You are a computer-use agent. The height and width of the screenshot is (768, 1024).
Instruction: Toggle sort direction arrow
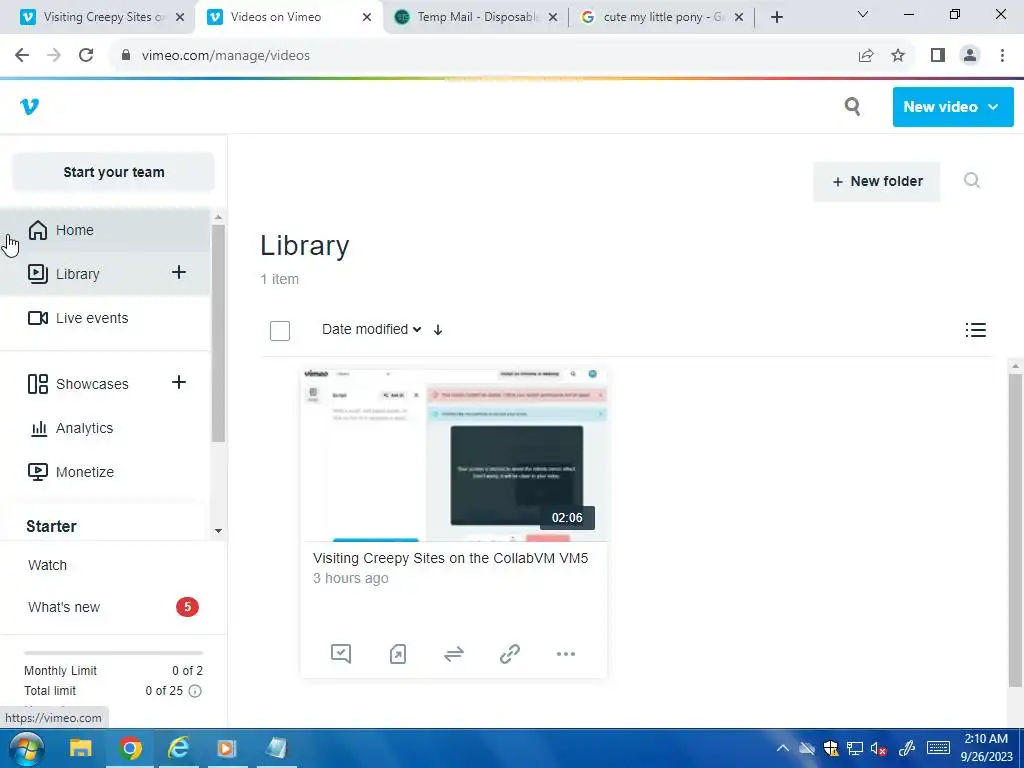tap(438, 330)
